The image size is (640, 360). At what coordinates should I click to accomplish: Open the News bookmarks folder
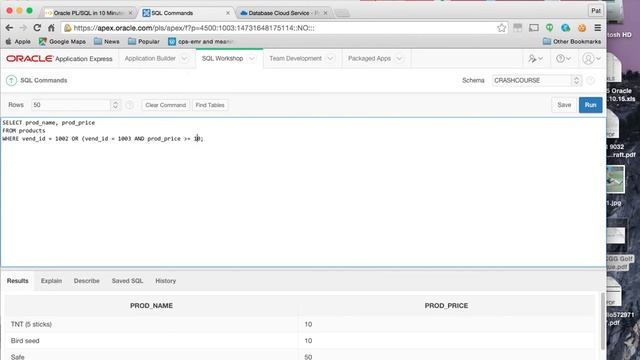click(x=107, y=42)
